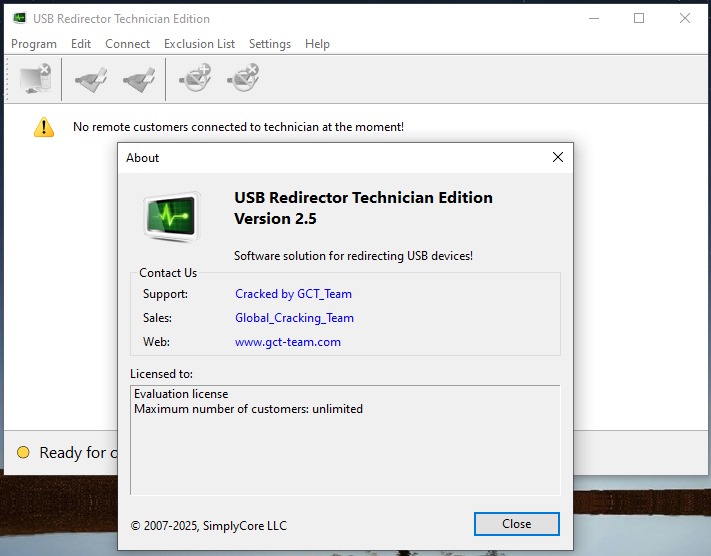Click the 'Licensed to:' label
The width and height of the screenshot is (711, 556).
click(x=161, y=374)
